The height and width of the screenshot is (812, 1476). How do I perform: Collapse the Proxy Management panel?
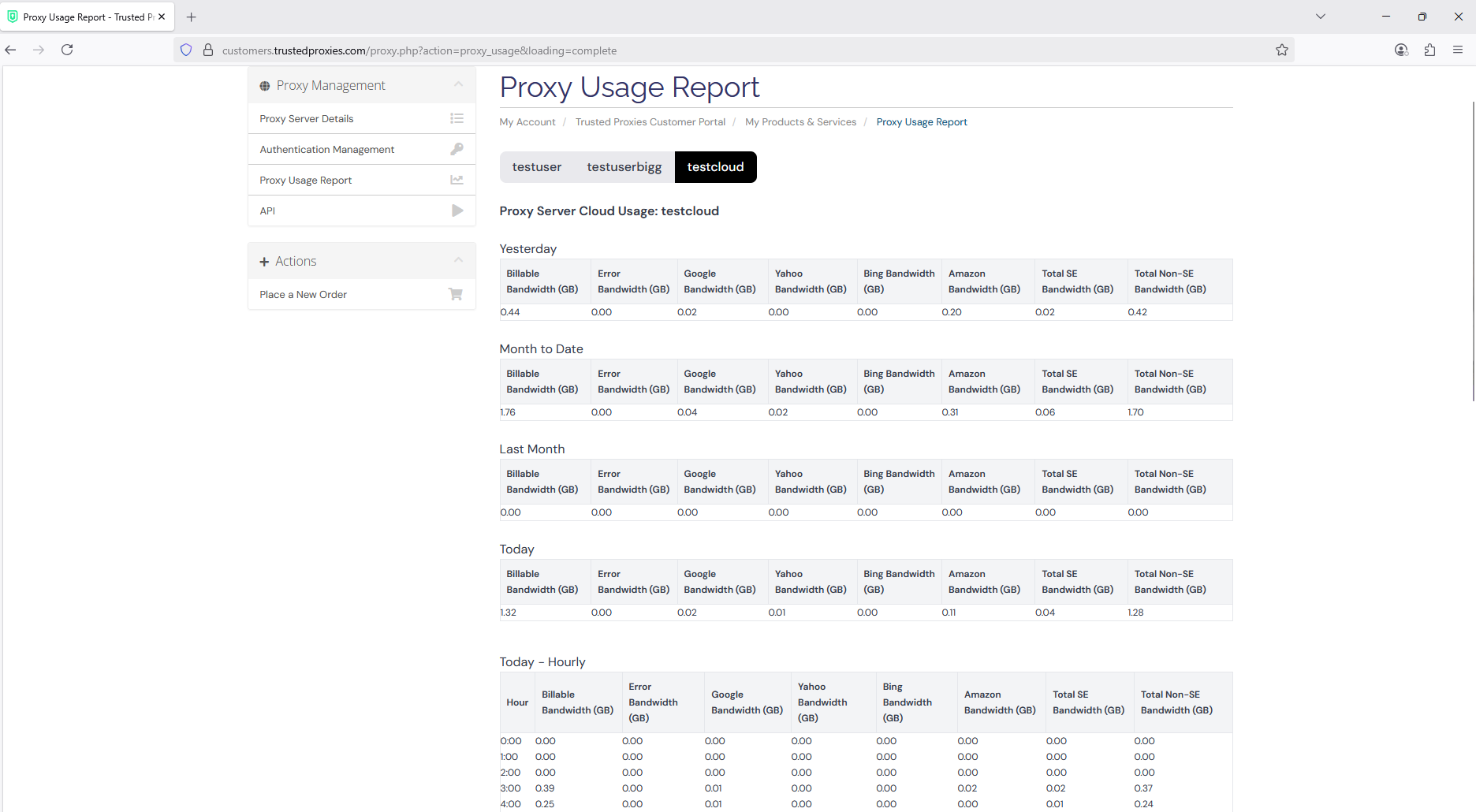click(x=458, y=84)
